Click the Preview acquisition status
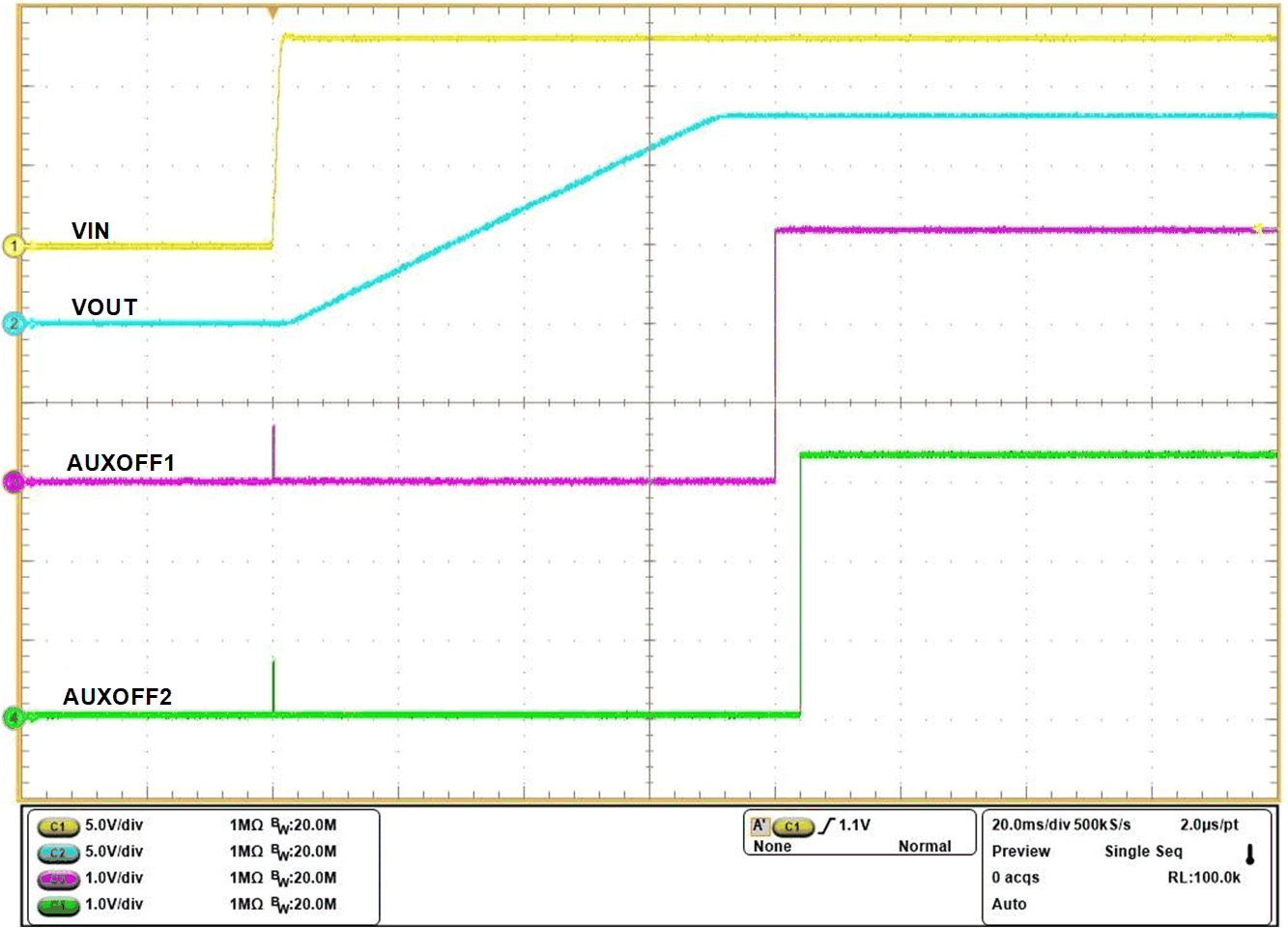This screenshot has height=928, width=1288. click(x=1021, y=852)
